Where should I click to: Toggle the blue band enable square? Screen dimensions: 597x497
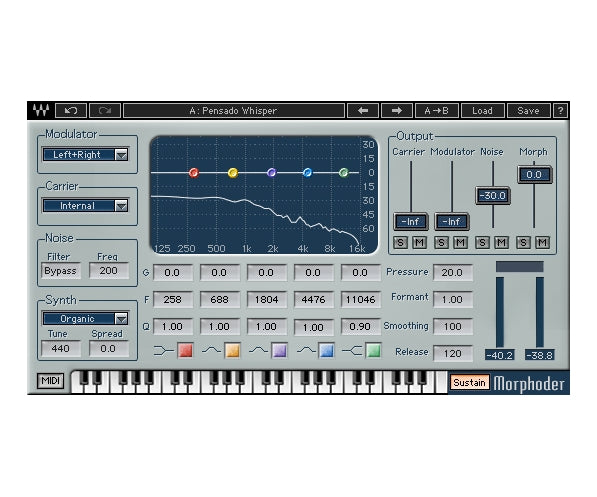326,350
